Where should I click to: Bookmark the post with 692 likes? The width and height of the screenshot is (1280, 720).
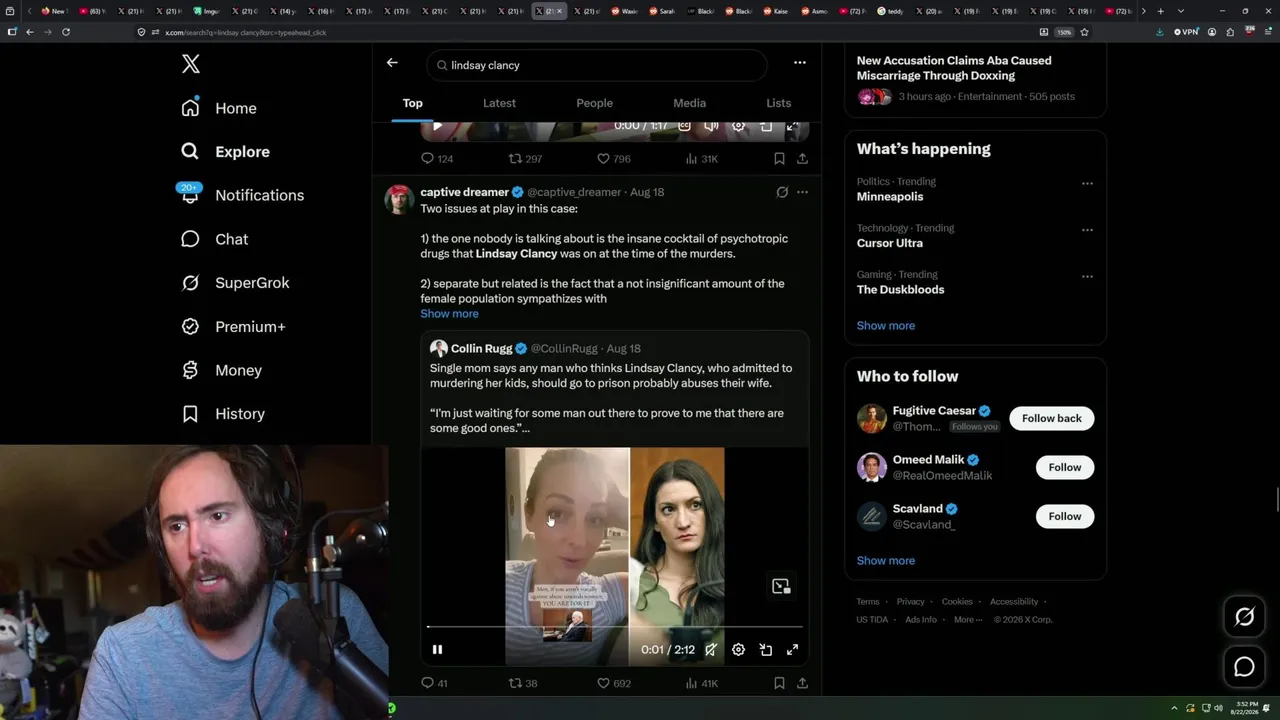point(779,684)
